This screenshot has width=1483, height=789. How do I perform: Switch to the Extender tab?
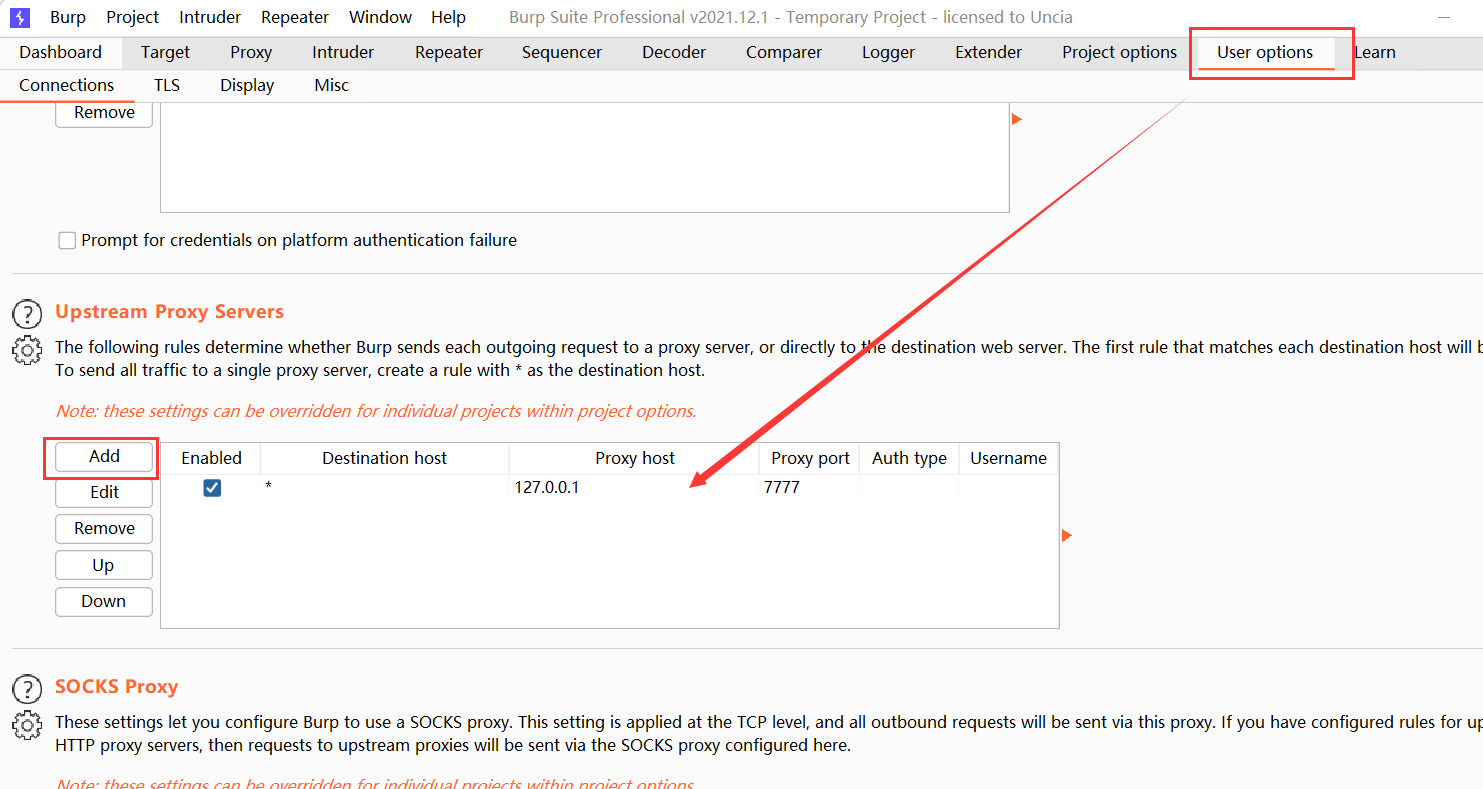989,52
